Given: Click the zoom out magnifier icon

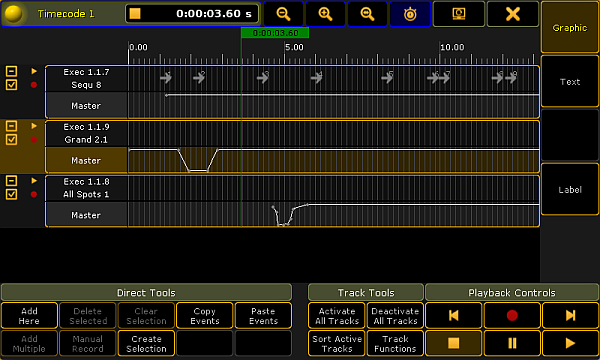Looking at the screenshot, I should (283, 14).
